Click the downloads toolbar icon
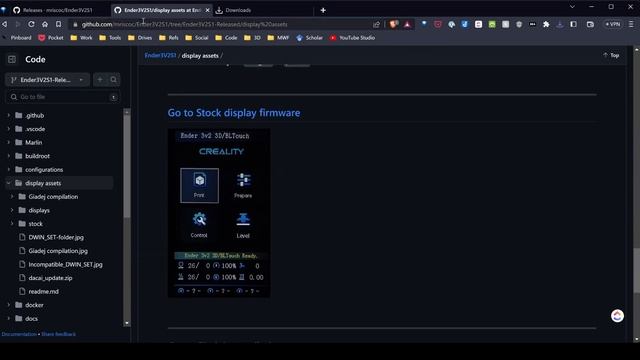Screen dimensions: 640x360 coord(560,24)
